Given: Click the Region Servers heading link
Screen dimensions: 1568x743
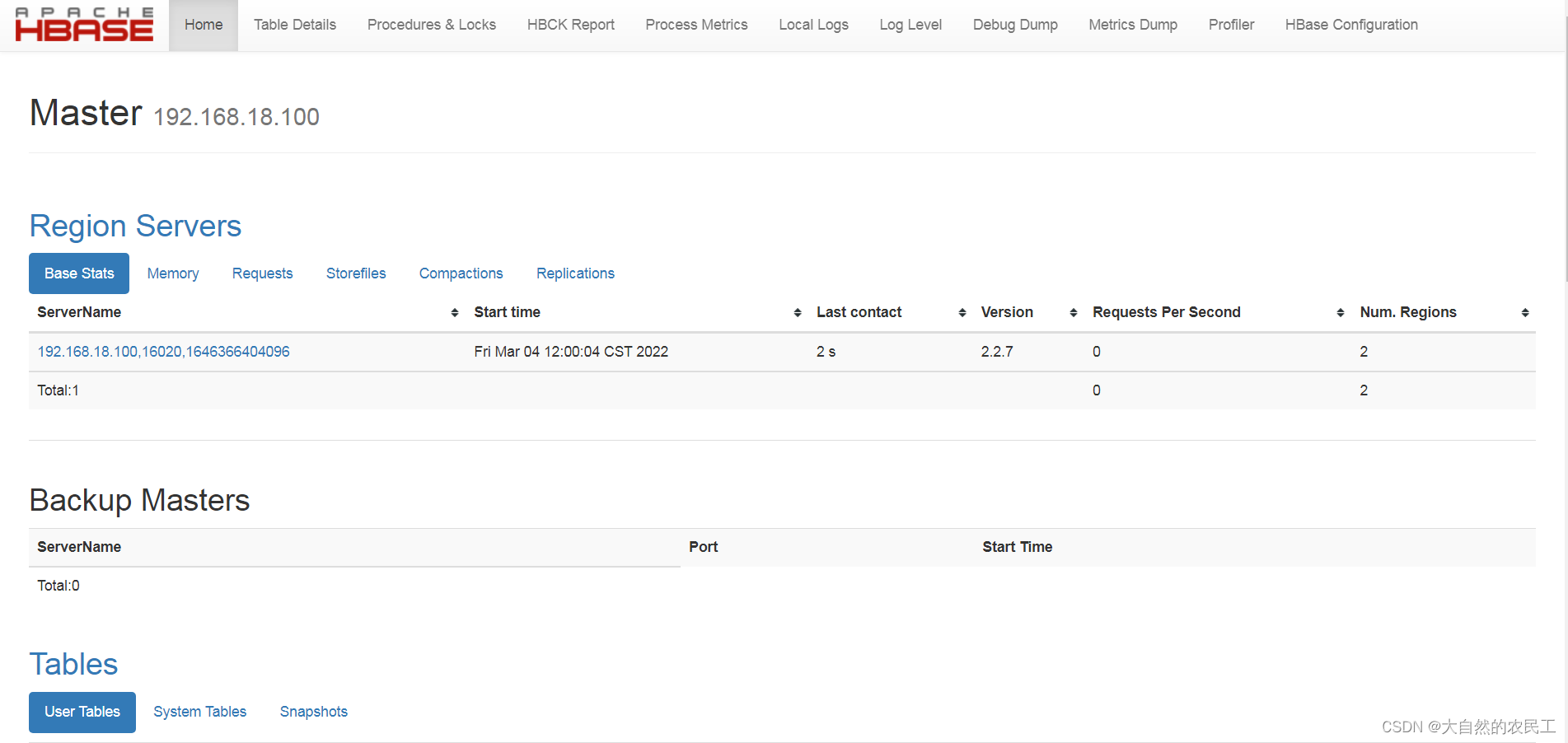Looking at the screenshot, I should point(135,226).
